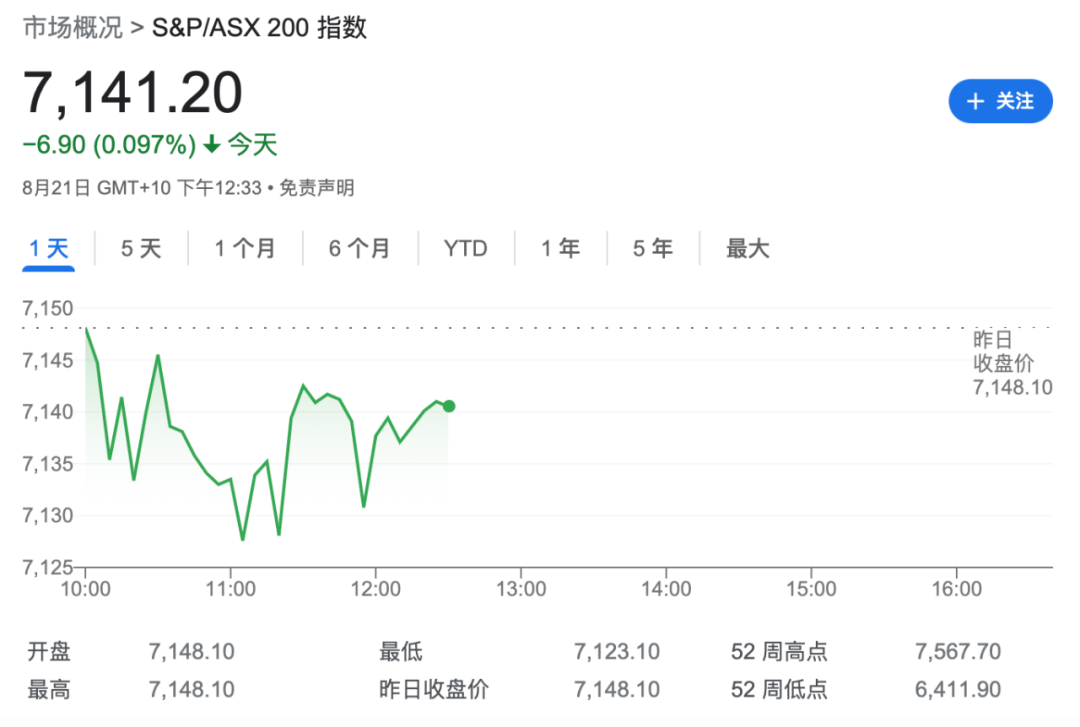
Task: Select the 最大 range tab
Action: pyautogui.click(x=747, y=248)
